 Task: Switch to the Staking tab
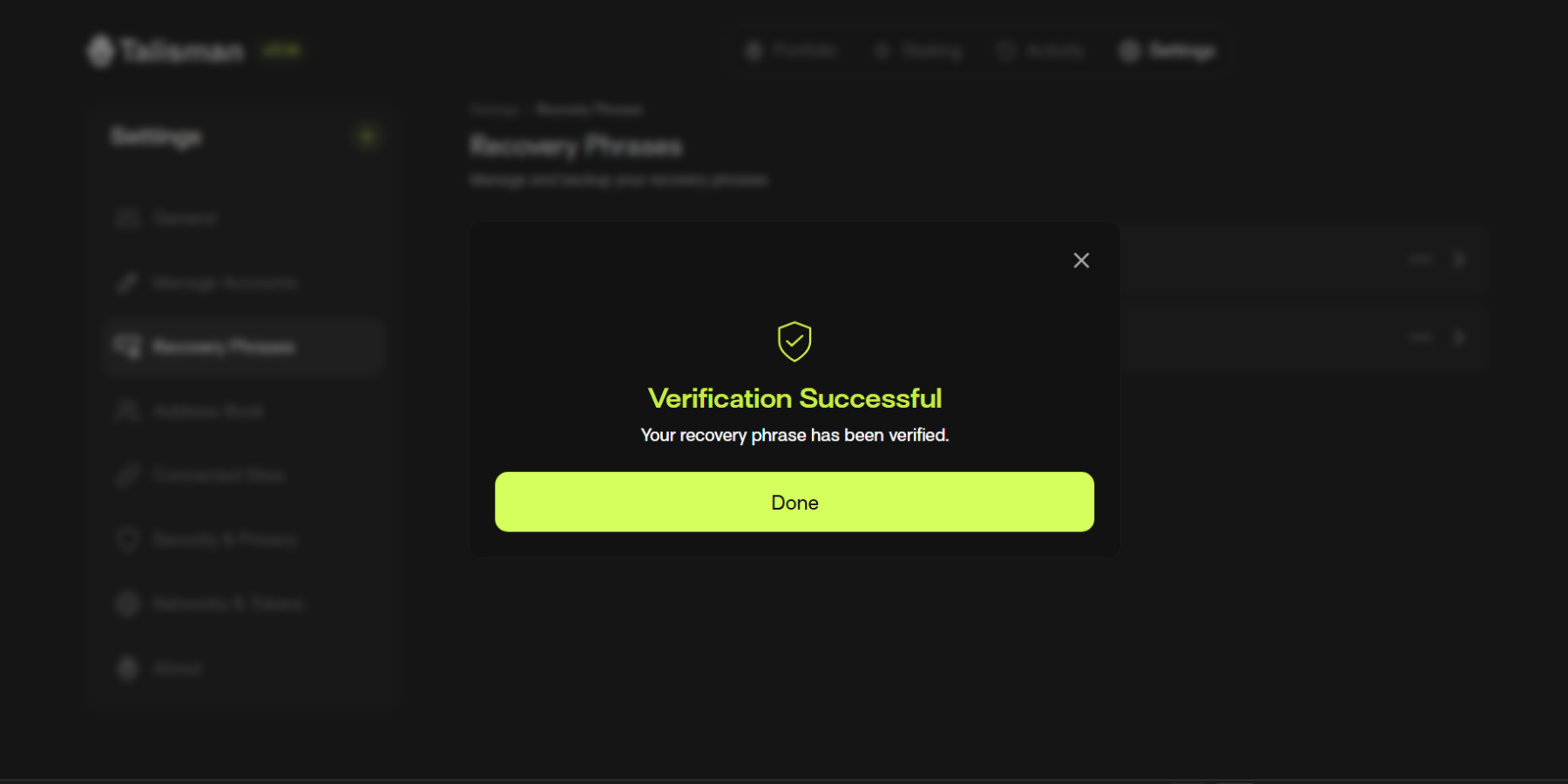(919, 51)
